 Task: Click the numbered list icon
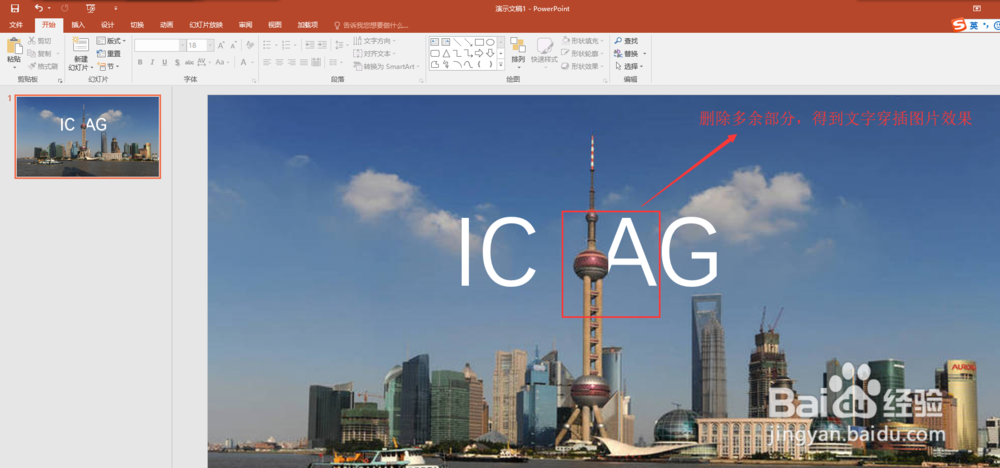click(286, 45)
